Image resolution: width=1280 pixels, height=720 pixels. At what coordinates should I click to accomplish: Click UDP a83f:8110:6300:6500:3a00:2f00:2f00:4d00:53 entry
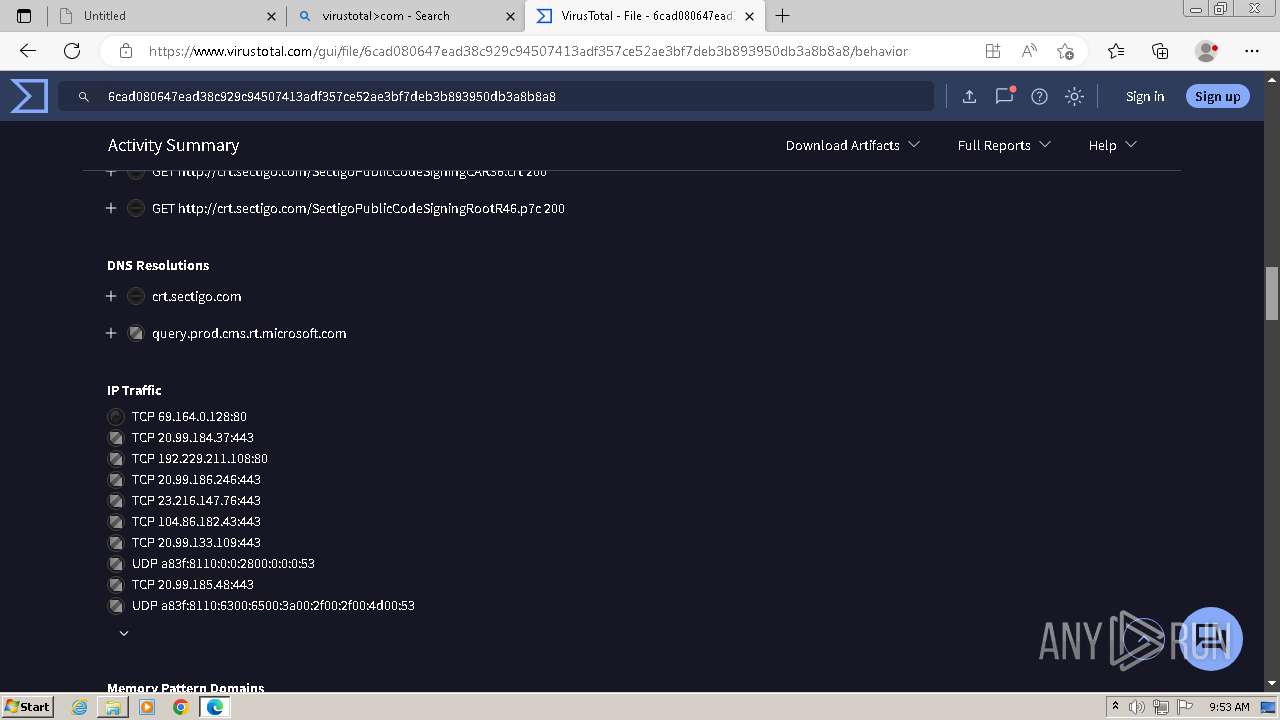click(273, 606)
